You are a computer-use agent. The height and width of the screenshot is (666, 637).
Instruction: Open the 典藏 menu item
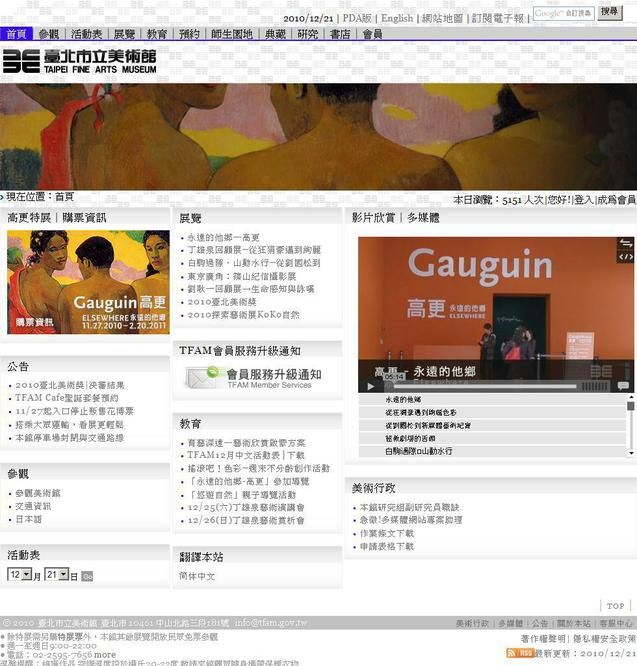tap(275, 34)
